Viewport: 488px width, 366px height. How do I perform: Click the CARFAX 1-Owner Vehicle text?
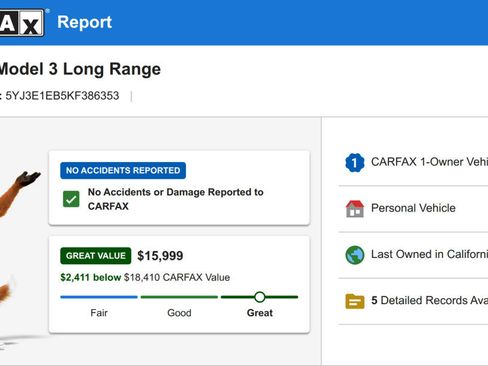(429, 162)
